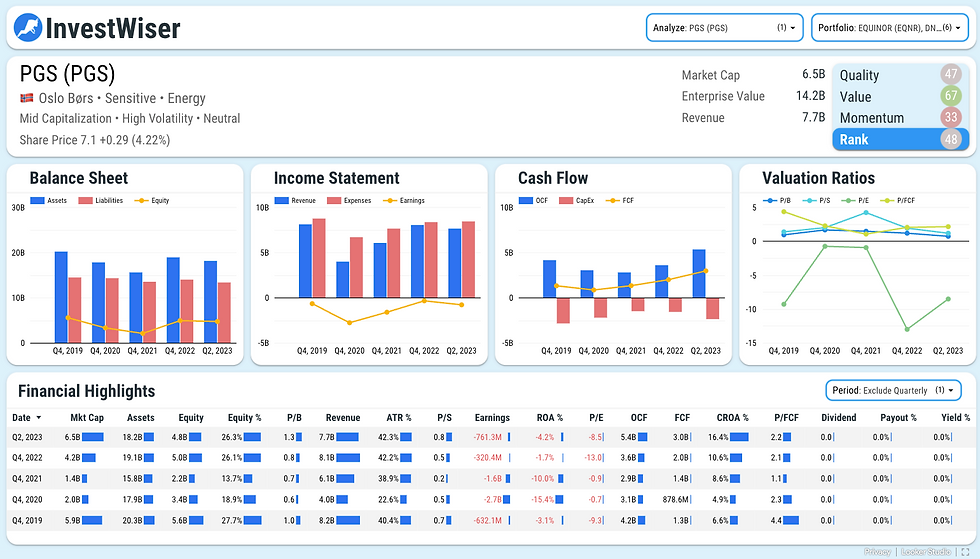Open the Period Exclude Quarterly dropdown
980x559 pixels.
click(x=893, y=390)
